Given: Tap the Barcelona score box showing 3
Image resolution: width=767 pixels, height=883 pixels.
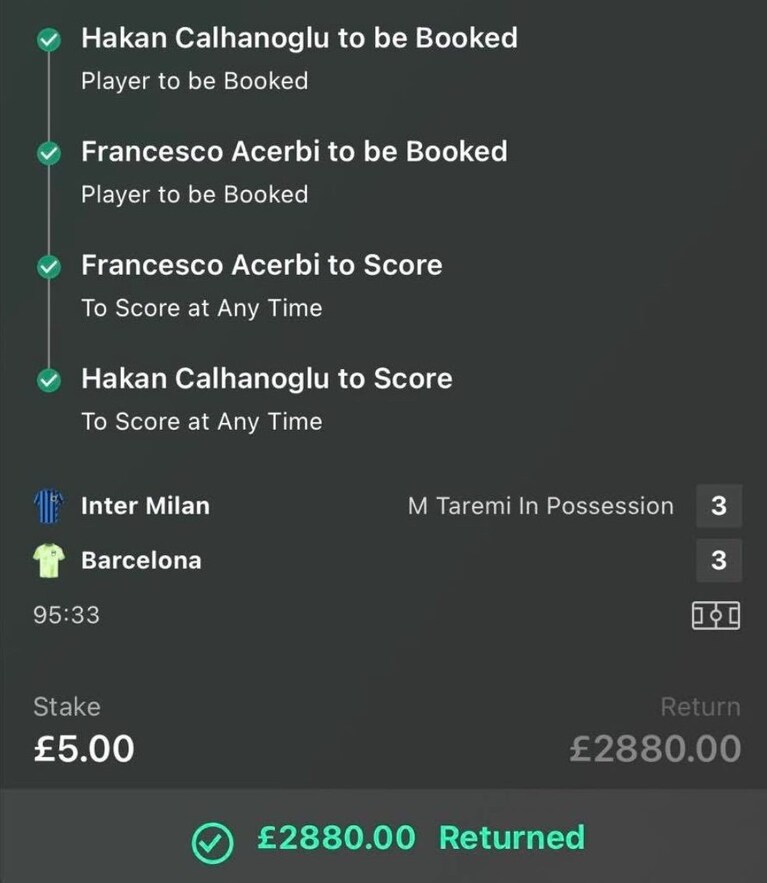Looking at the screenshot, I should (x=719, y=560).
